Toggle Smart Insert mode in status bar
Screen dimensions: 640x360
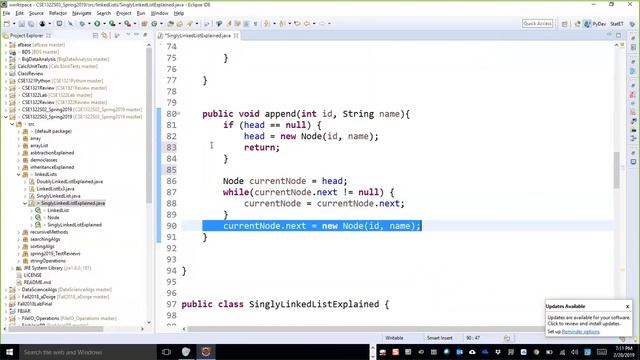[440, 338]
